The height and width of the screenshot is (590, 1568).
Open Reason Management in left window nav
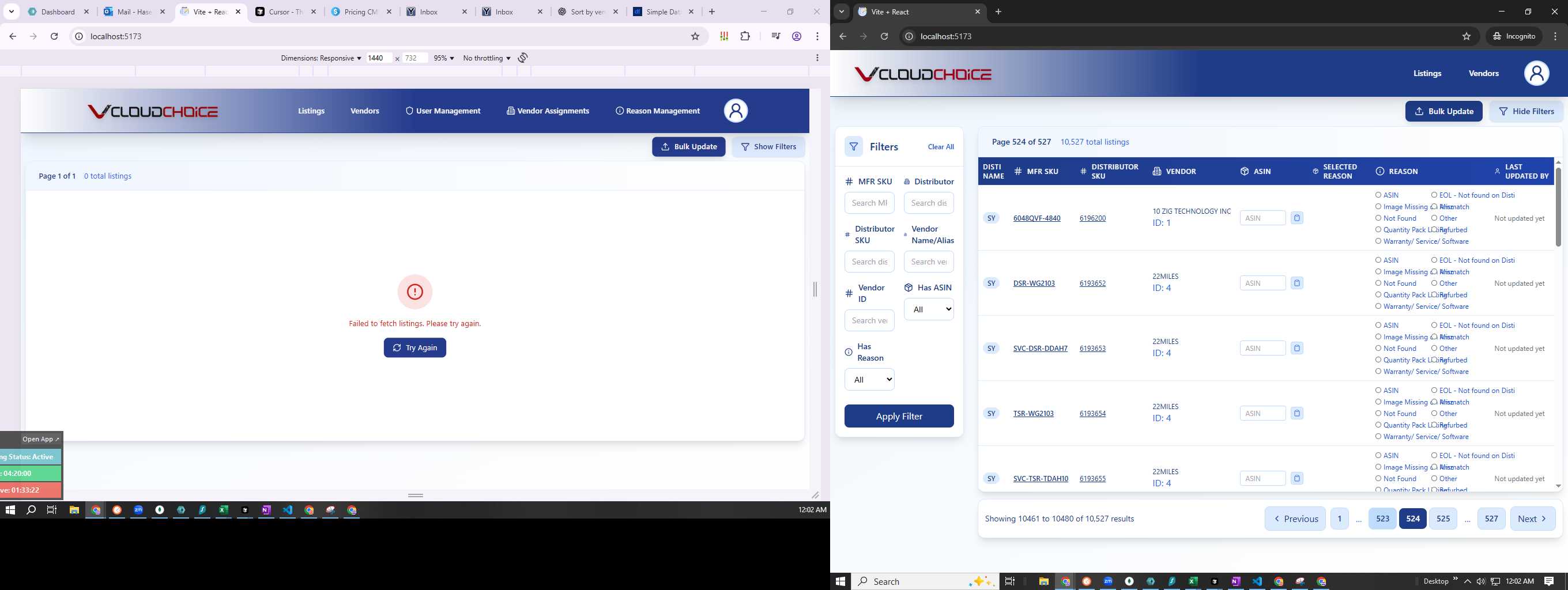[x=658, y=111]
